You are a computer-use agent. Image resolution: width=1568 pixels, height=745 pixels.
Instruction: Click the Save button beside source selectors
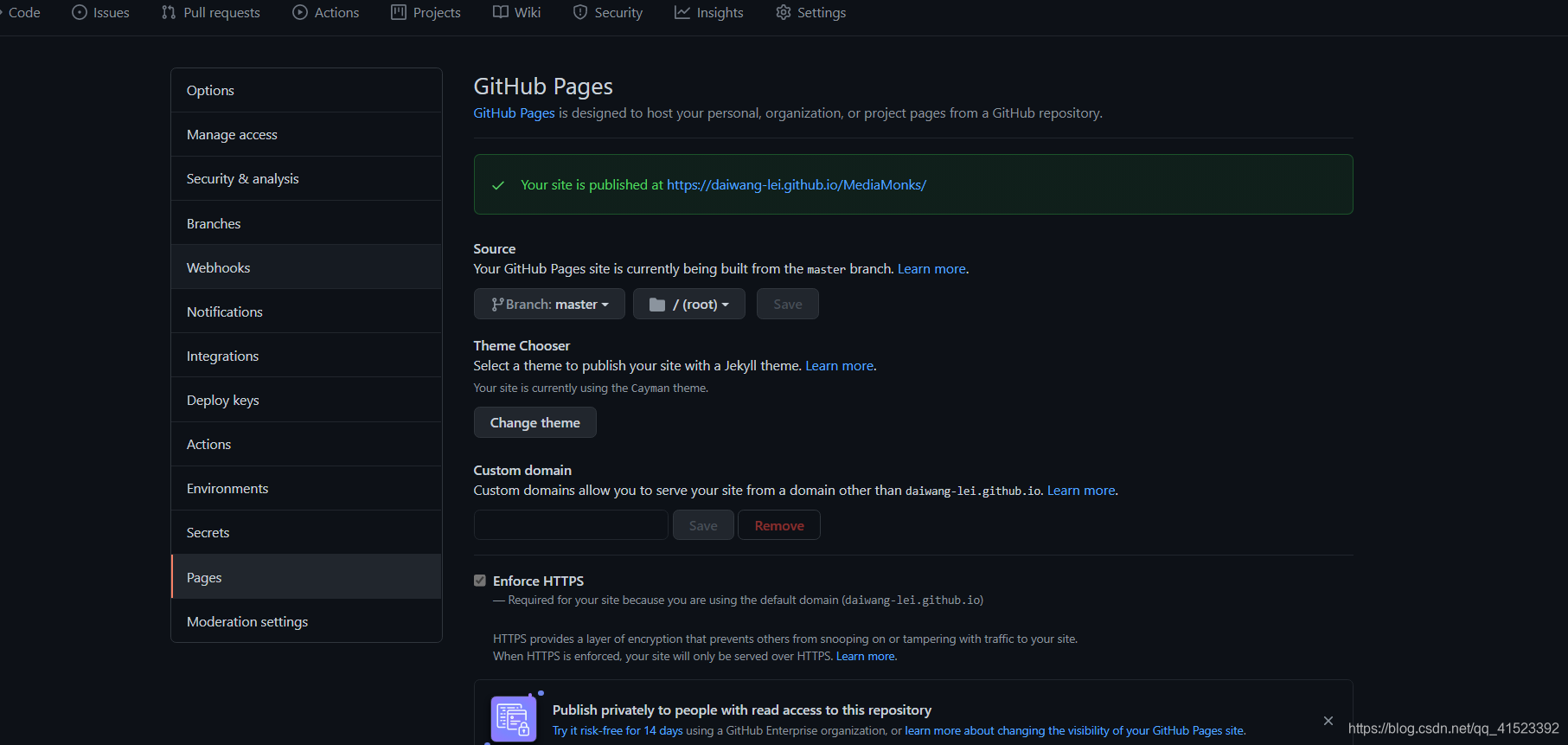(788, 304)
